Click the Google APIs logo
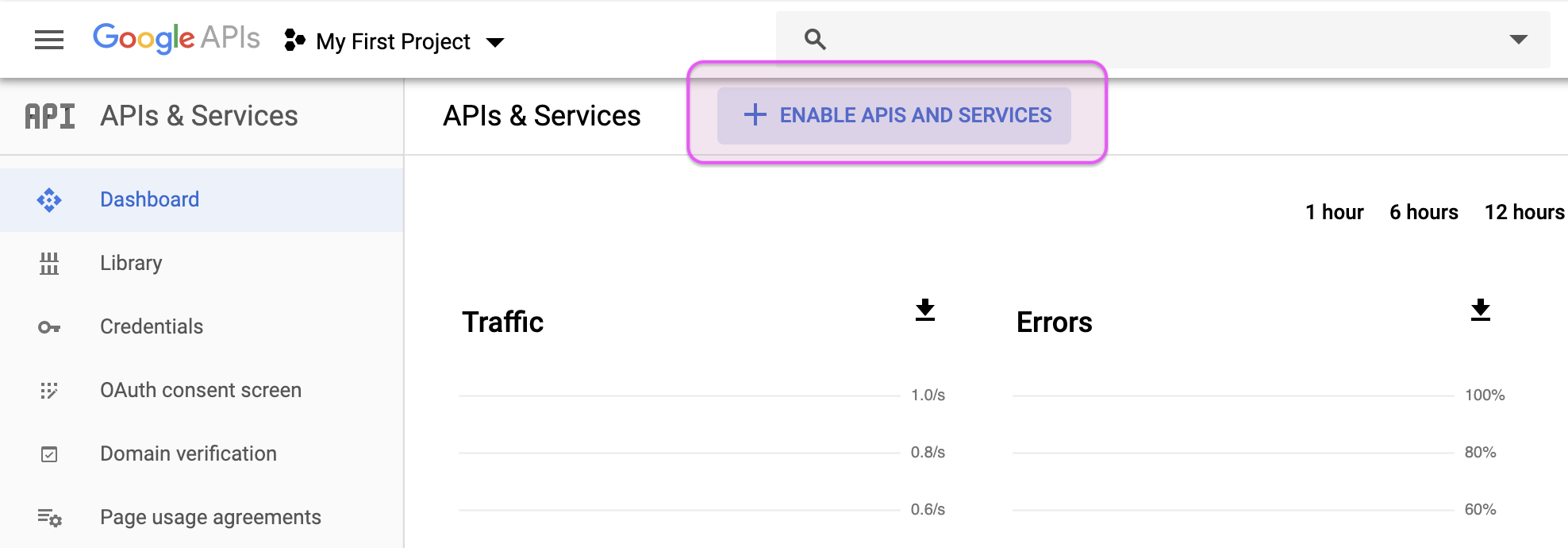The width and height of the screenshot is (1568, 548). pyautogui.click(x=176, y=38)
